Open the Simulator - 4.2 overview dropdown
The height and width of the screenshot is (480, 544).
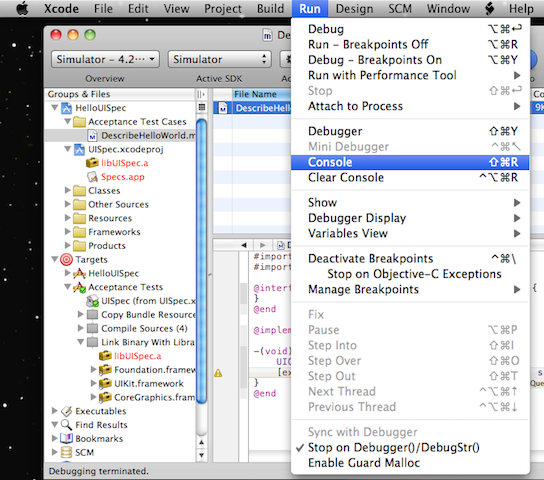105,59
